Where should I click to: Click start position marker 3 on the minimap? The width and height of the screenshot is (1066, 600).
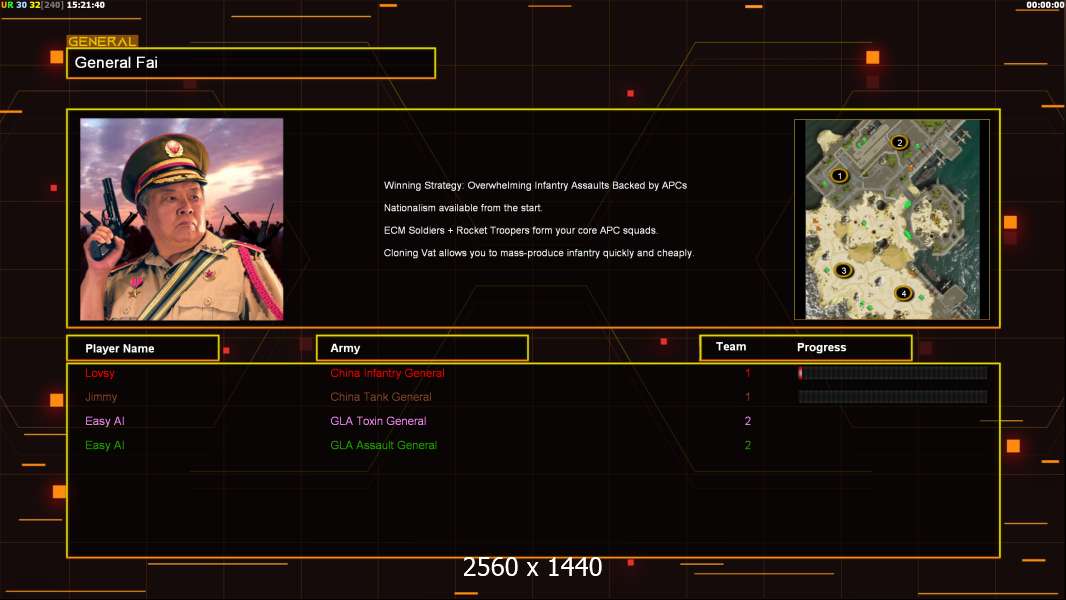[x=844, y=270]
